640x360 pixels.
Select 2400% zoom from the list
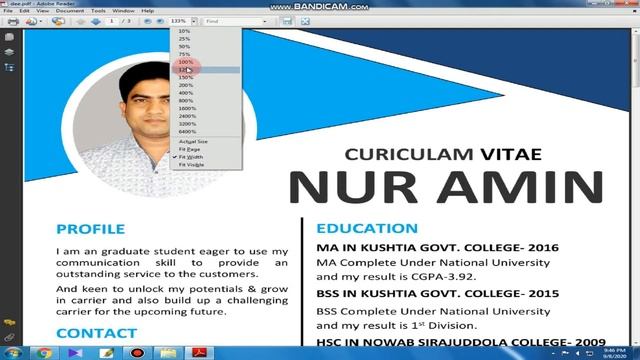click(206, 116)
